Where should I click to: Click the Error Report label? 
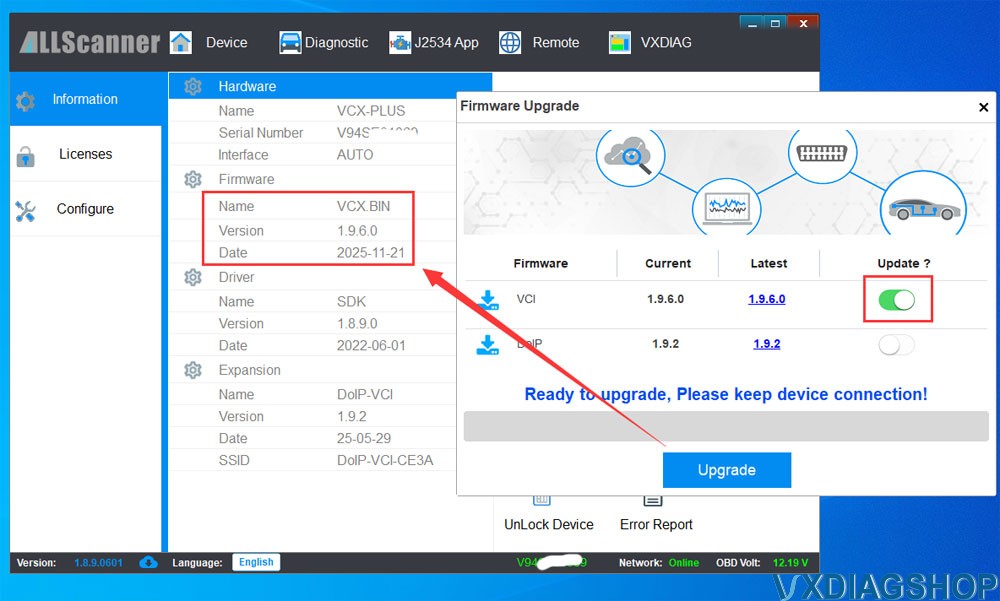[x=656, y=524]
